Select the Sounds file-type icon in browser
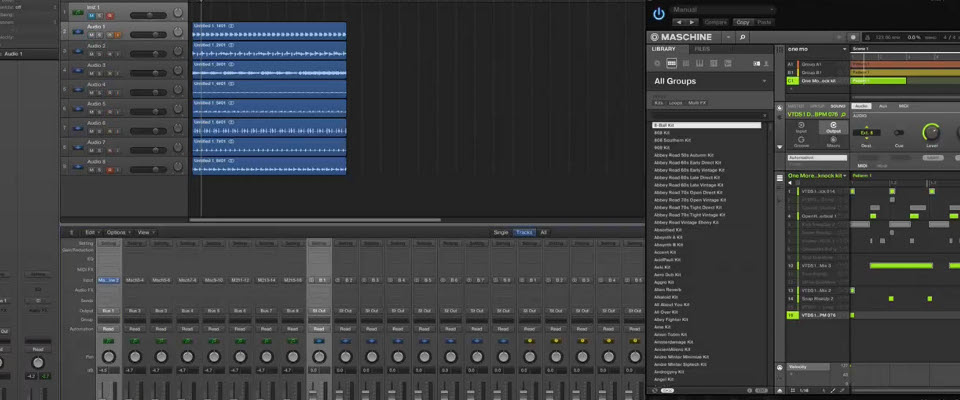The width and height of the screenshot is (960, 400). point(686,63)
